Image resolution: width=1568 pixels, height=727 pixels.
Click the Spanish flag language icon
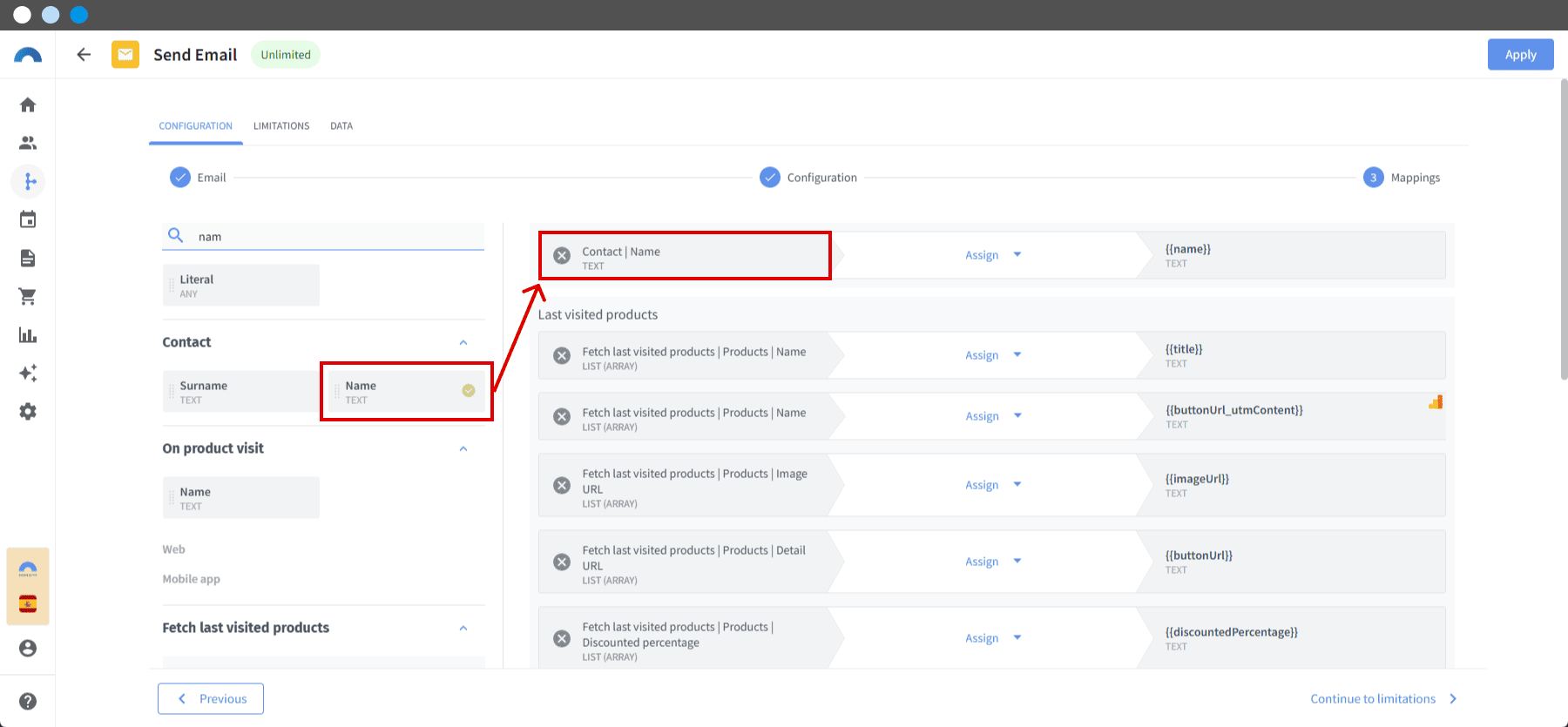(x=28, y=604)
